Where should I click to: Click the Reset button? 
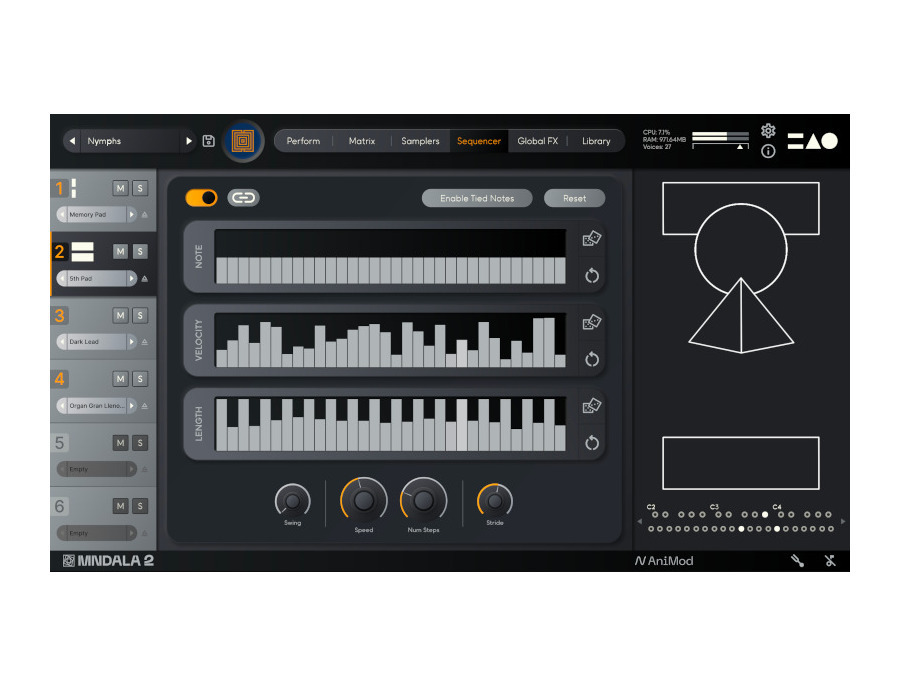pos(575,199)
